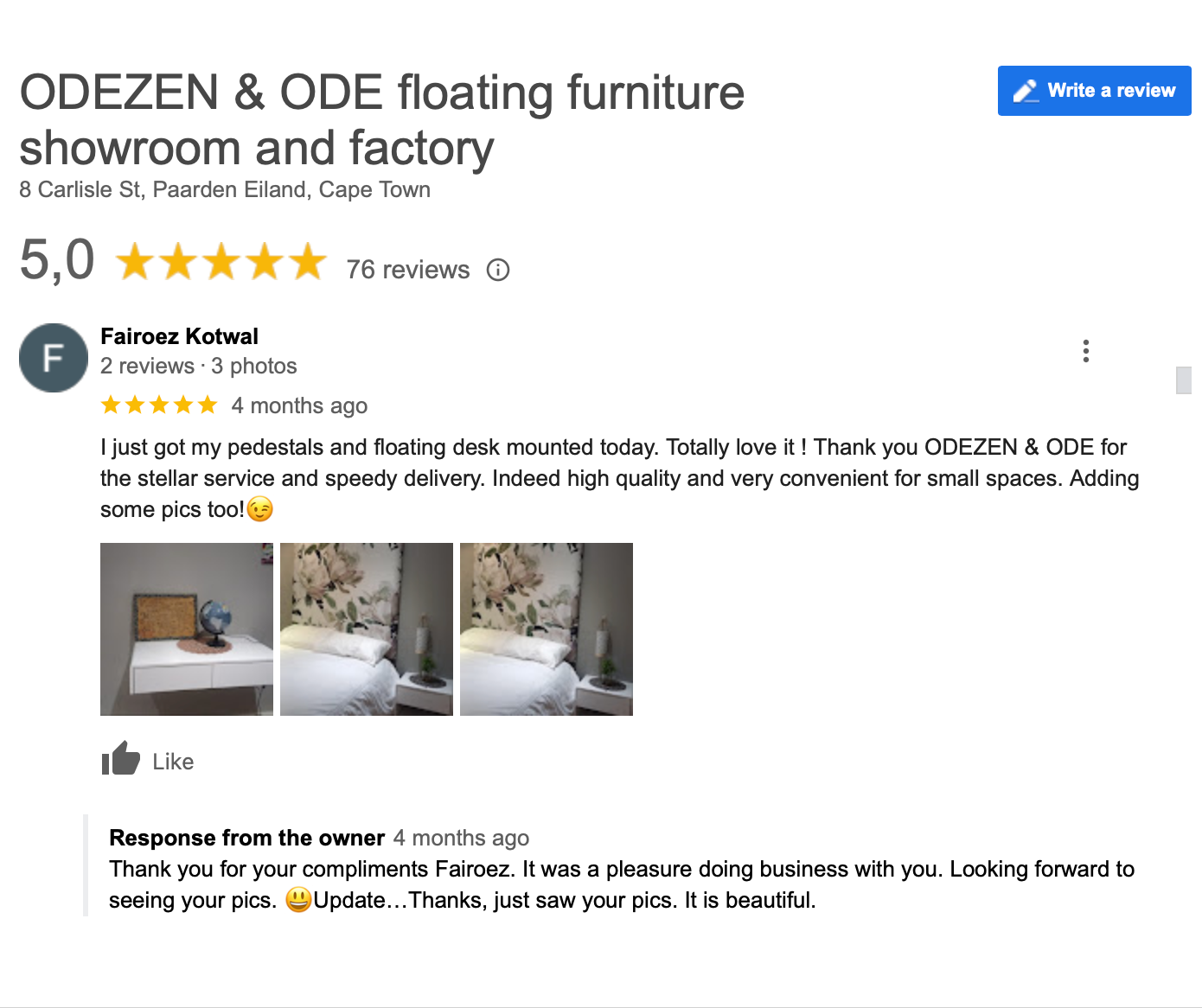Click the 76 reviews count
The width and height of the screenshot is (1202, 1008).
(407, 270)
